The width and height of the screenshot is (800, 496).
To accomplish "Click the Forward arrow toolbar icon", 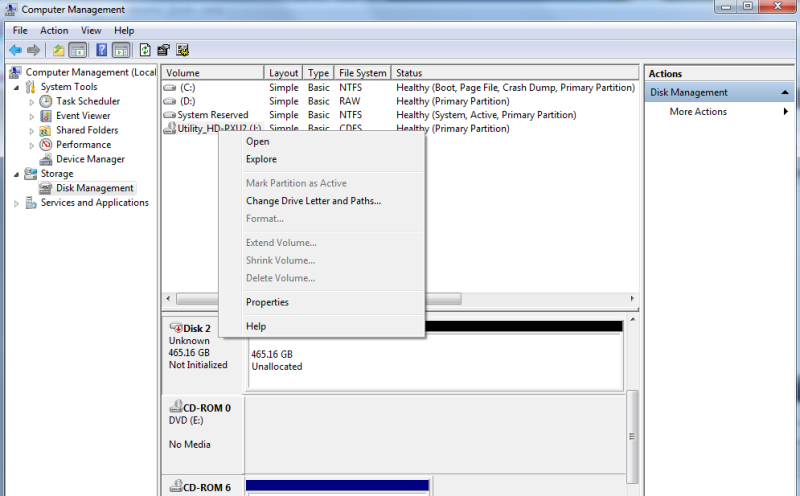I will [34, 50].
